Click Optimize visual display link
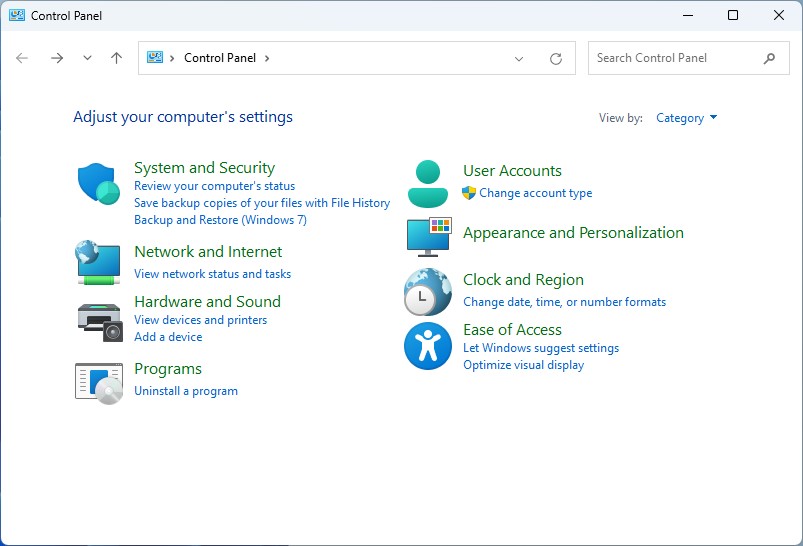The height and width of the screenshot is (546, 803). tap(523, 365)
